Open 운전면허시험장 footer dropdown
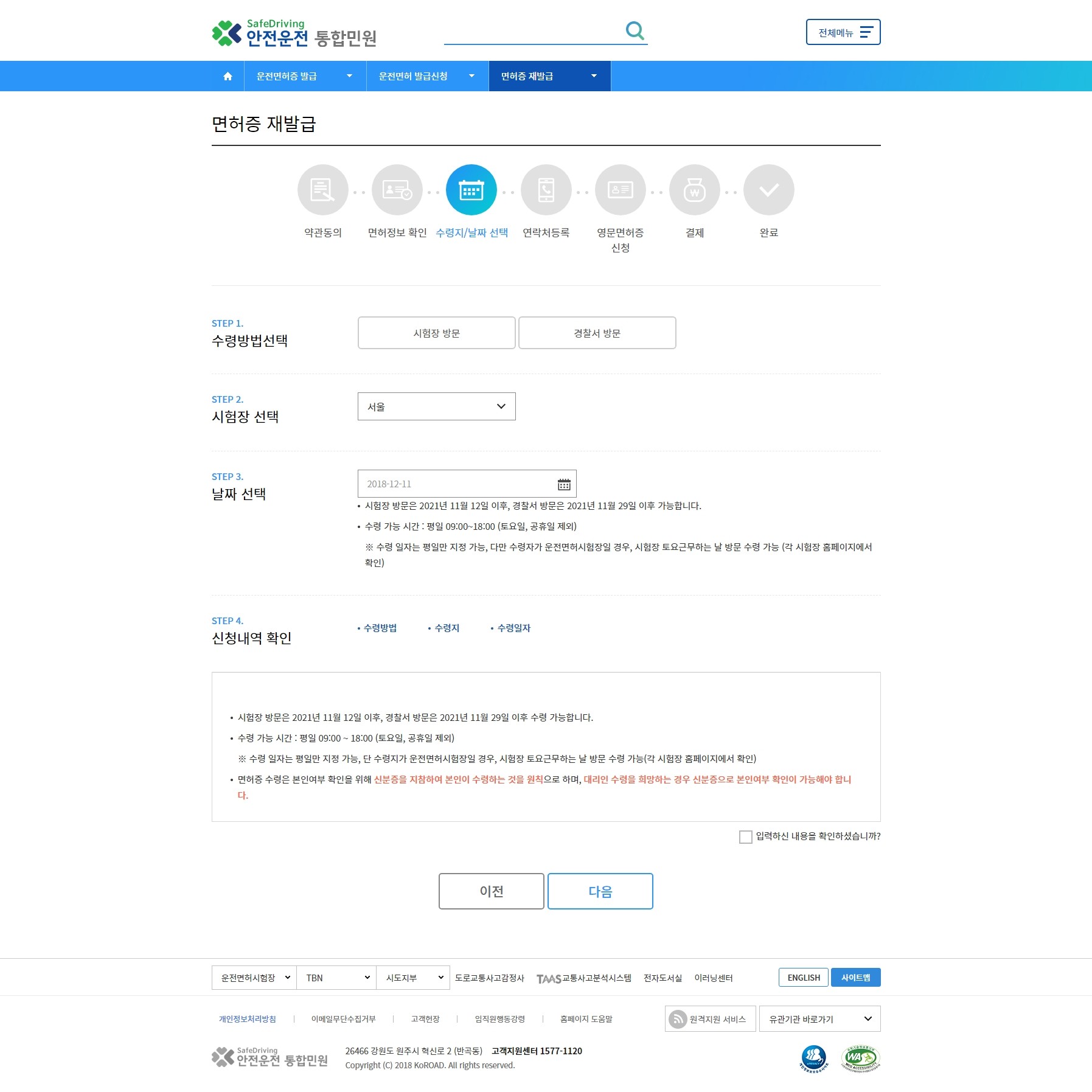The width and height of the screenshot is (1092, 1092). (254, 978)
